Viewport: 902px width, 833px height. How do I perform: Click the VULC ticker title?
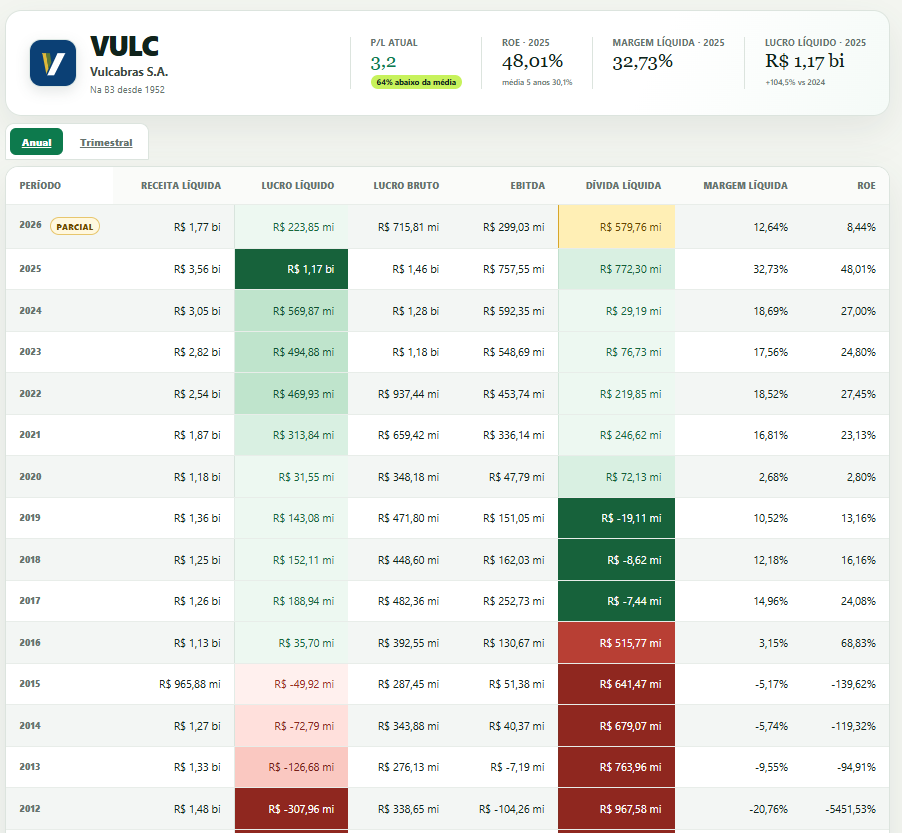[x=124, y=47]
